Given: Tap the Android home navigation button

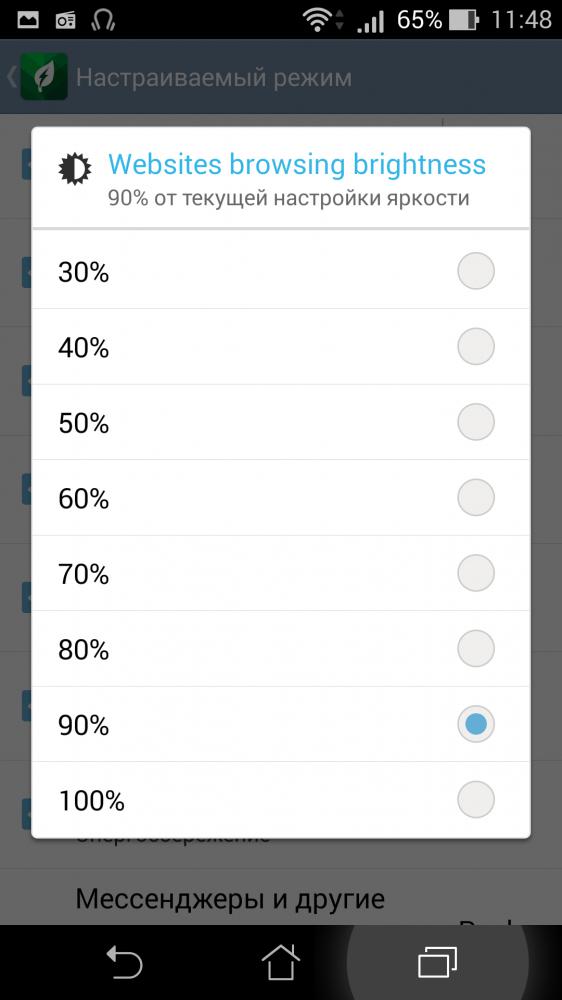Looking at the screenshot, I should 281,961.
